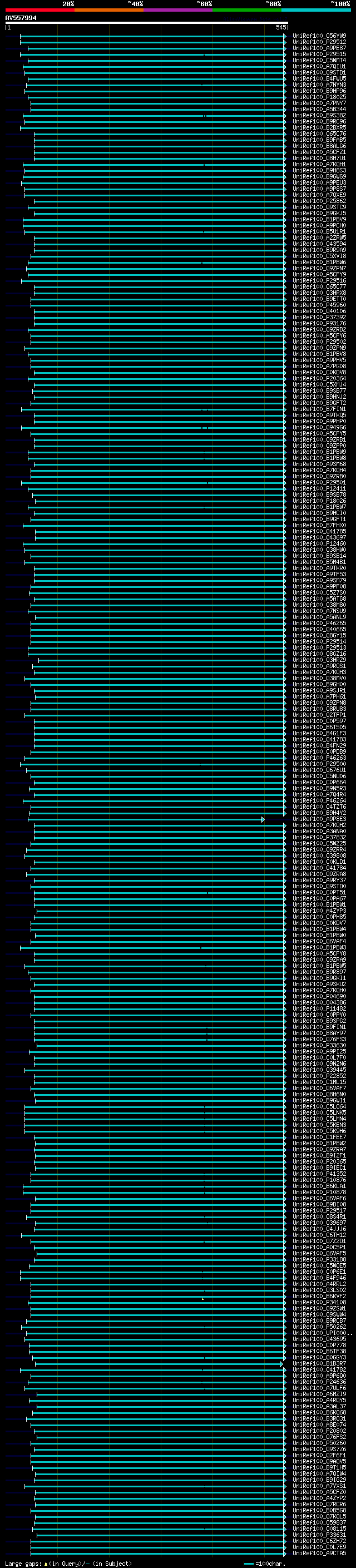Select hit label UniRef100_Q43695
This screenshot has width=356, height=1568.
click(319, 1339)
